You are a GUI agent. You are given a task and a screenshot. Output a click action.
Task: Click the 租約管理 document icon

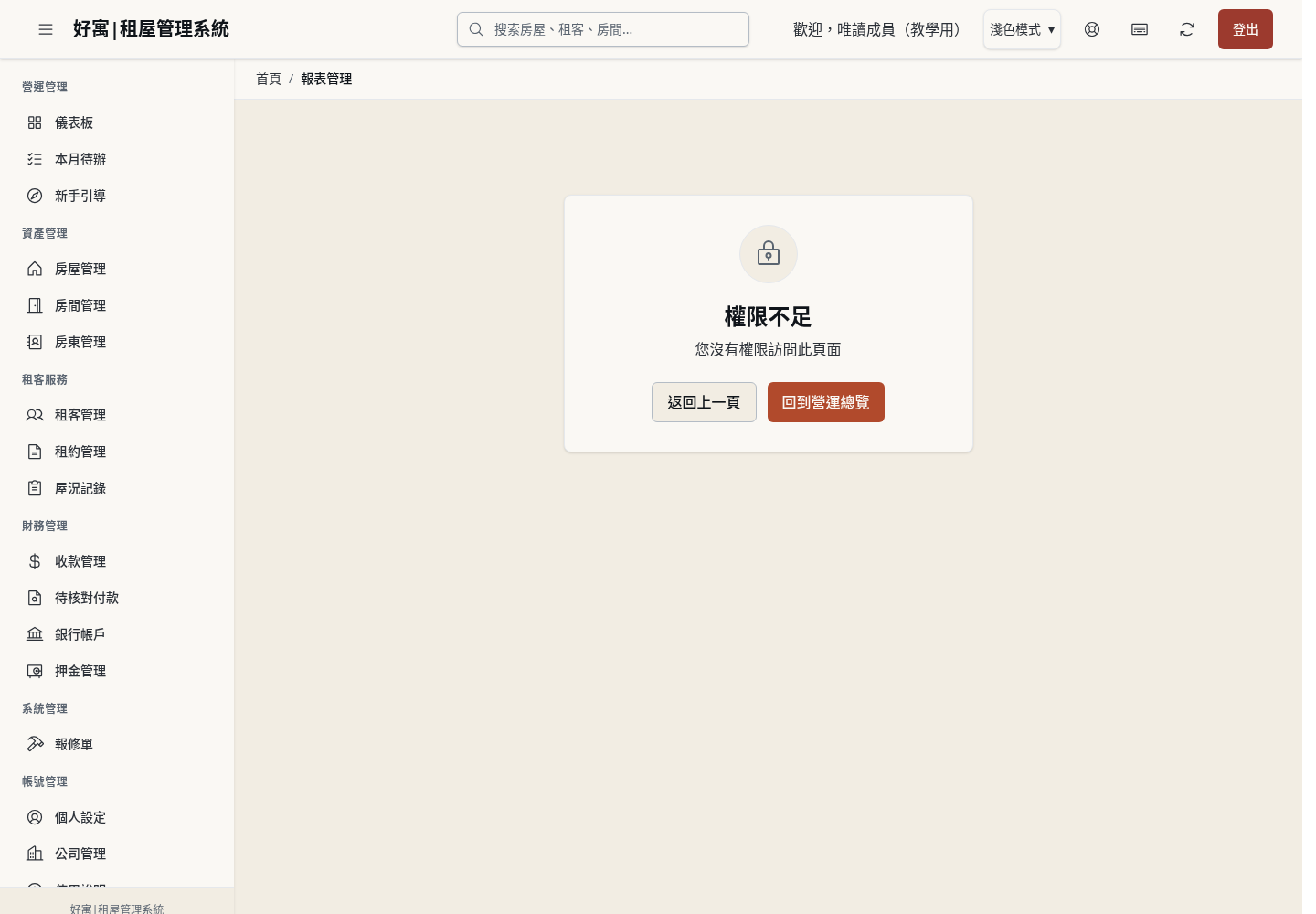click(35, 452)
